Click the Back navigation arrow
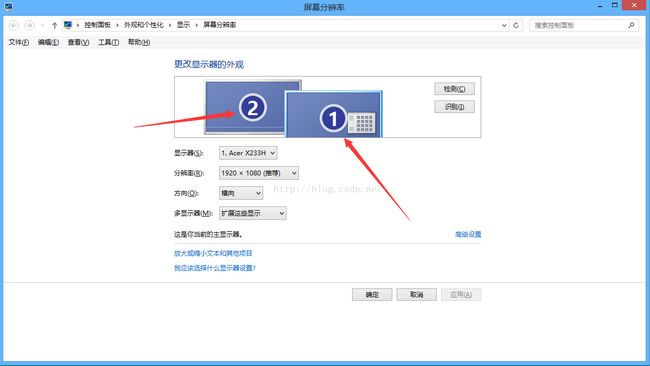This screenshot has width=650, height=366. (x=14, y=25)
